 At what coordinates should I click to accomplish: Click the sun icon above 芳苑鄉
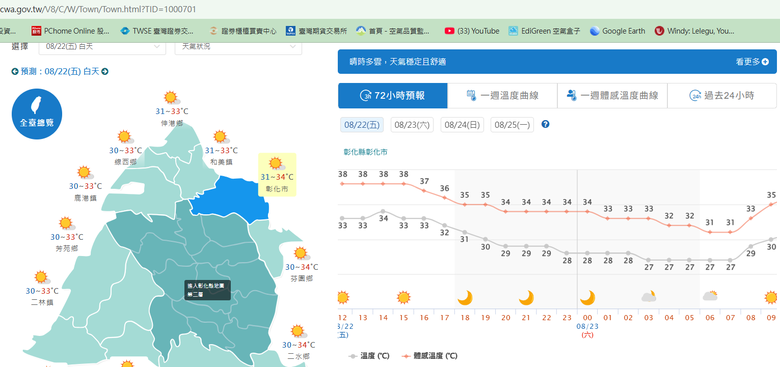(66, 223)
